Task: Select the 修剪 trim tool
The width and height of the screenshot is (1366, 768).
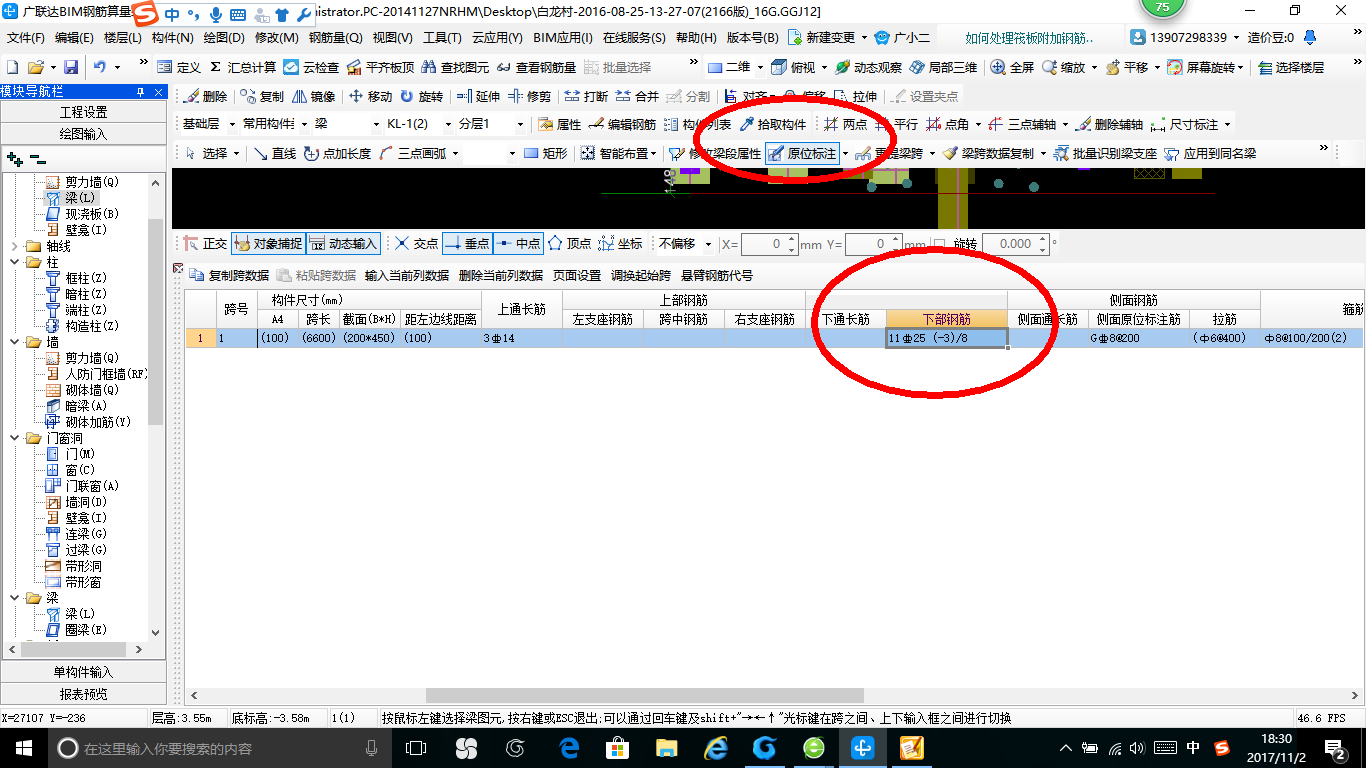Action: point(529,97)
